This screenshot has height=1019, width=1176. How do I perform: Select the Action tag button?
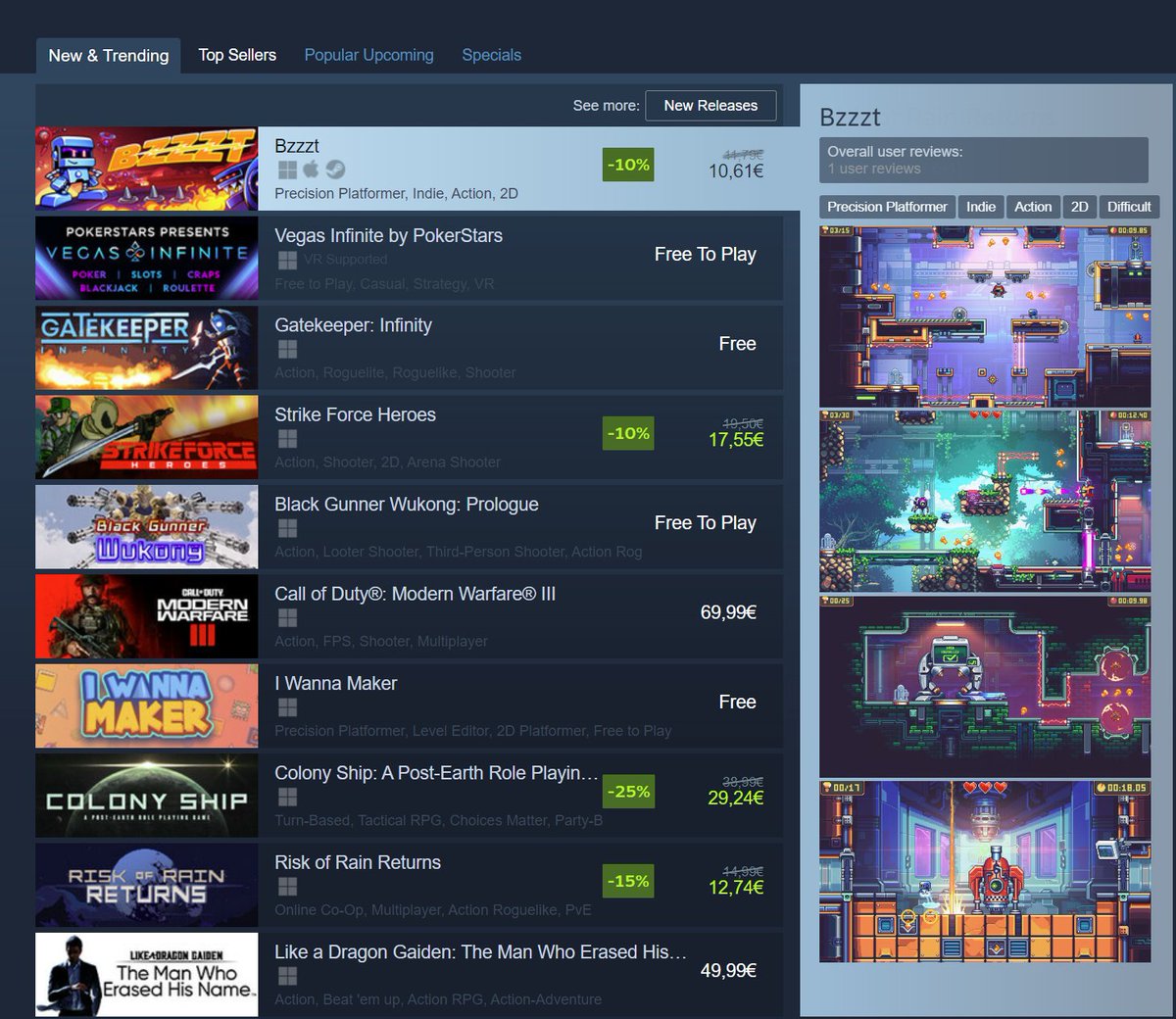[x=1033, y=207]
